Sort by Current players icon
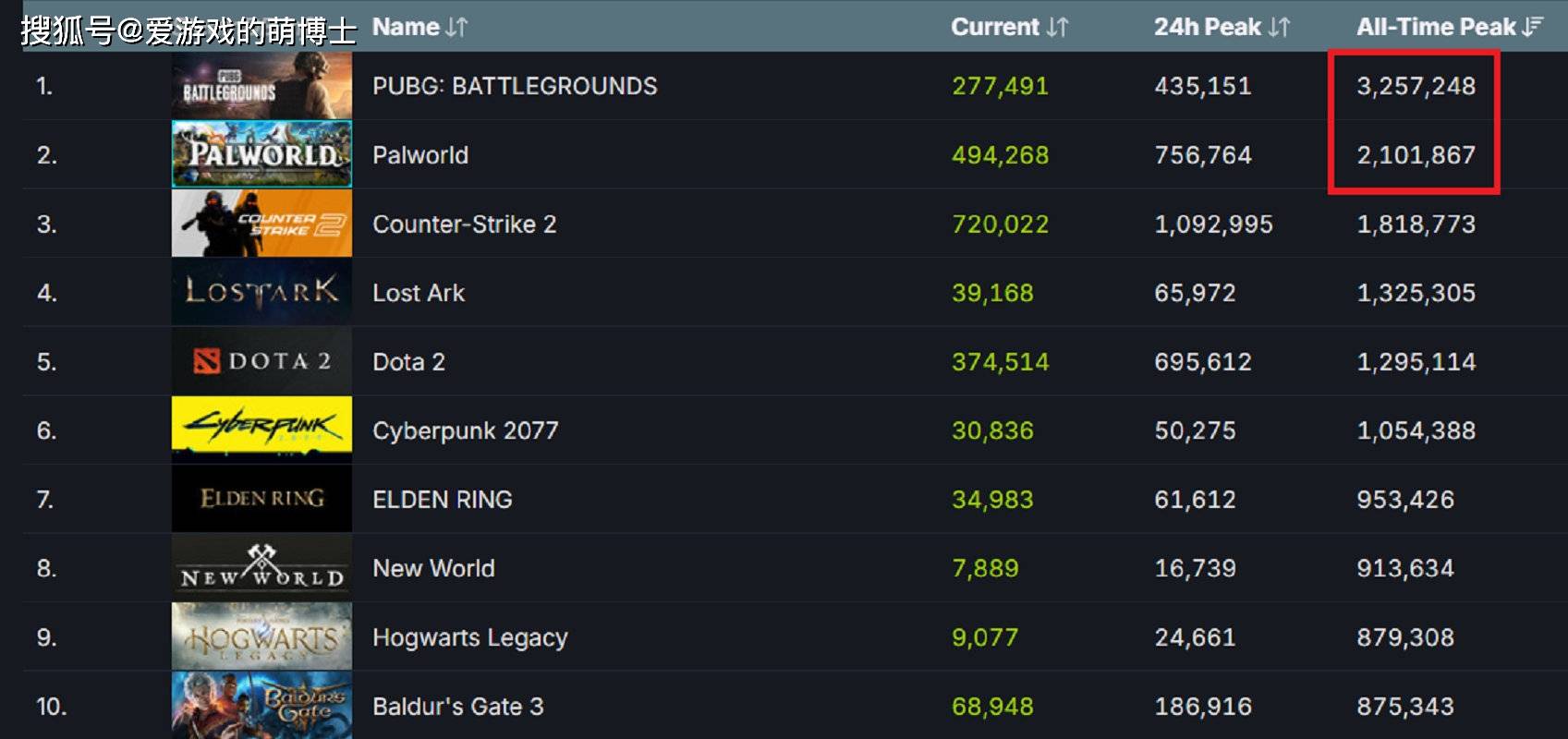Image resolution: width=1568 pixels, height=739 pixels. coord(1057,28)
